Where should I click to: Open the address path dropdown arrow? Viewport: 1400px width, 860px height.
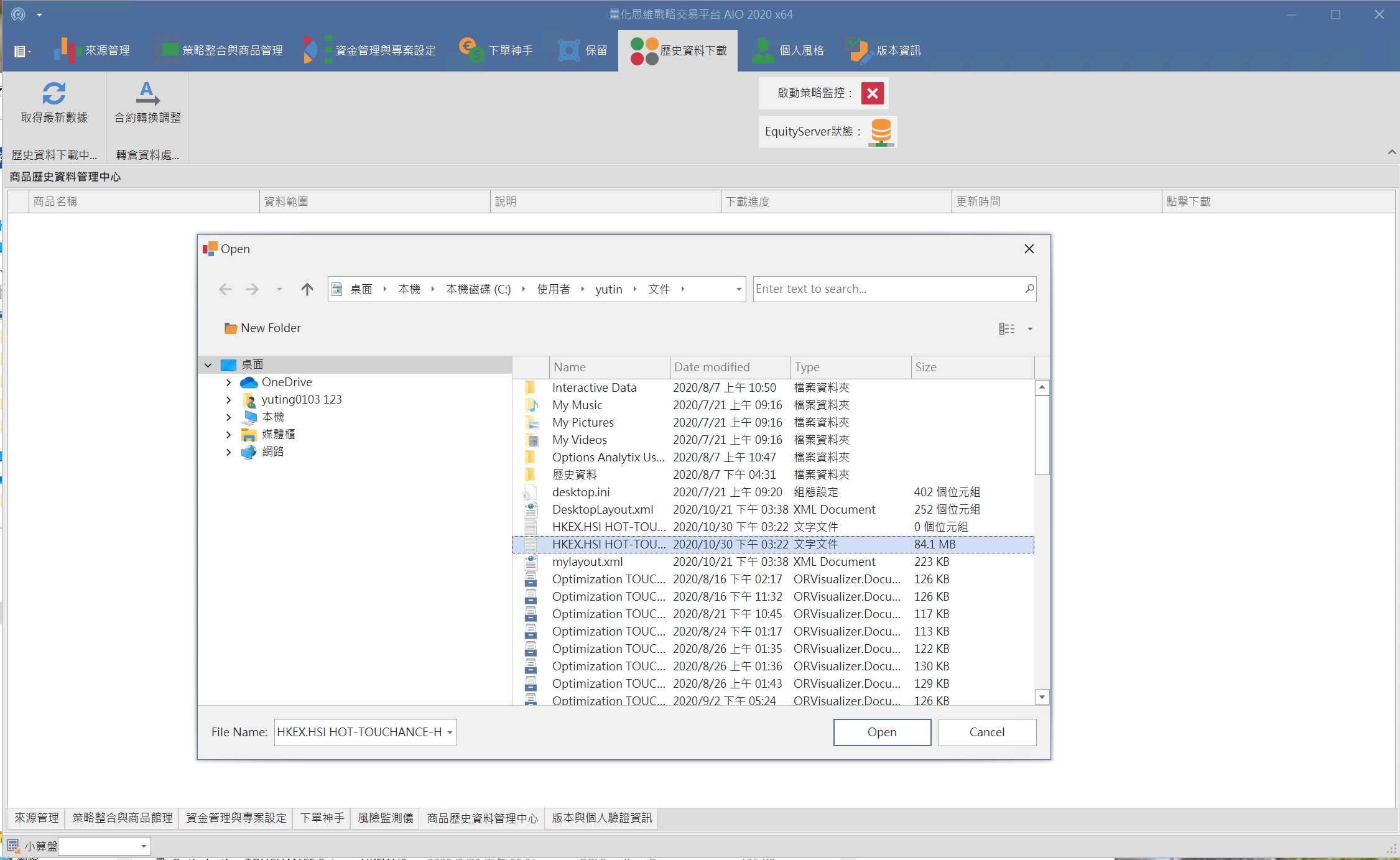pos(738,289)
